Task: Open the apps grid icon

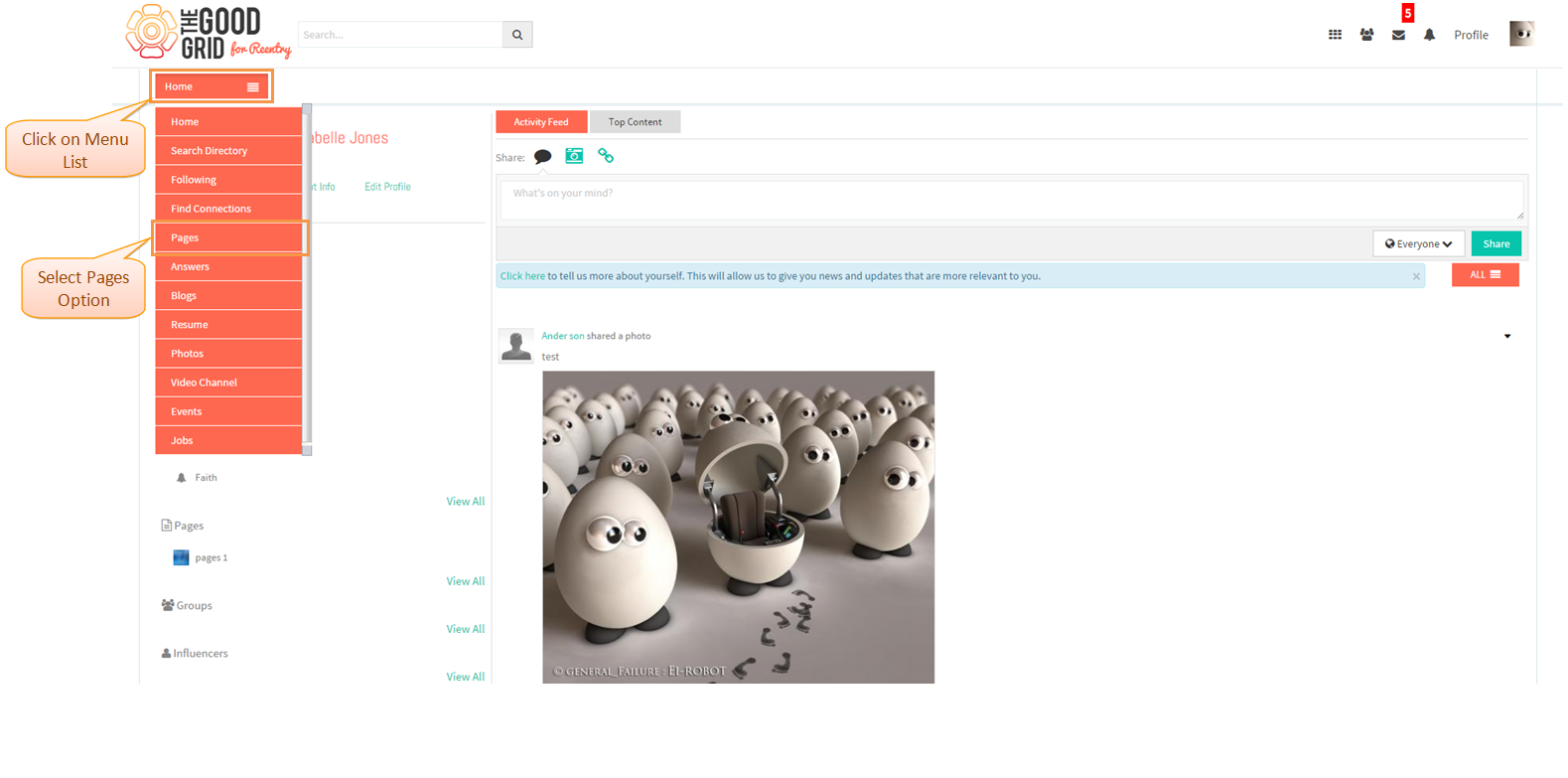Action: click(x=1335, y=35)
